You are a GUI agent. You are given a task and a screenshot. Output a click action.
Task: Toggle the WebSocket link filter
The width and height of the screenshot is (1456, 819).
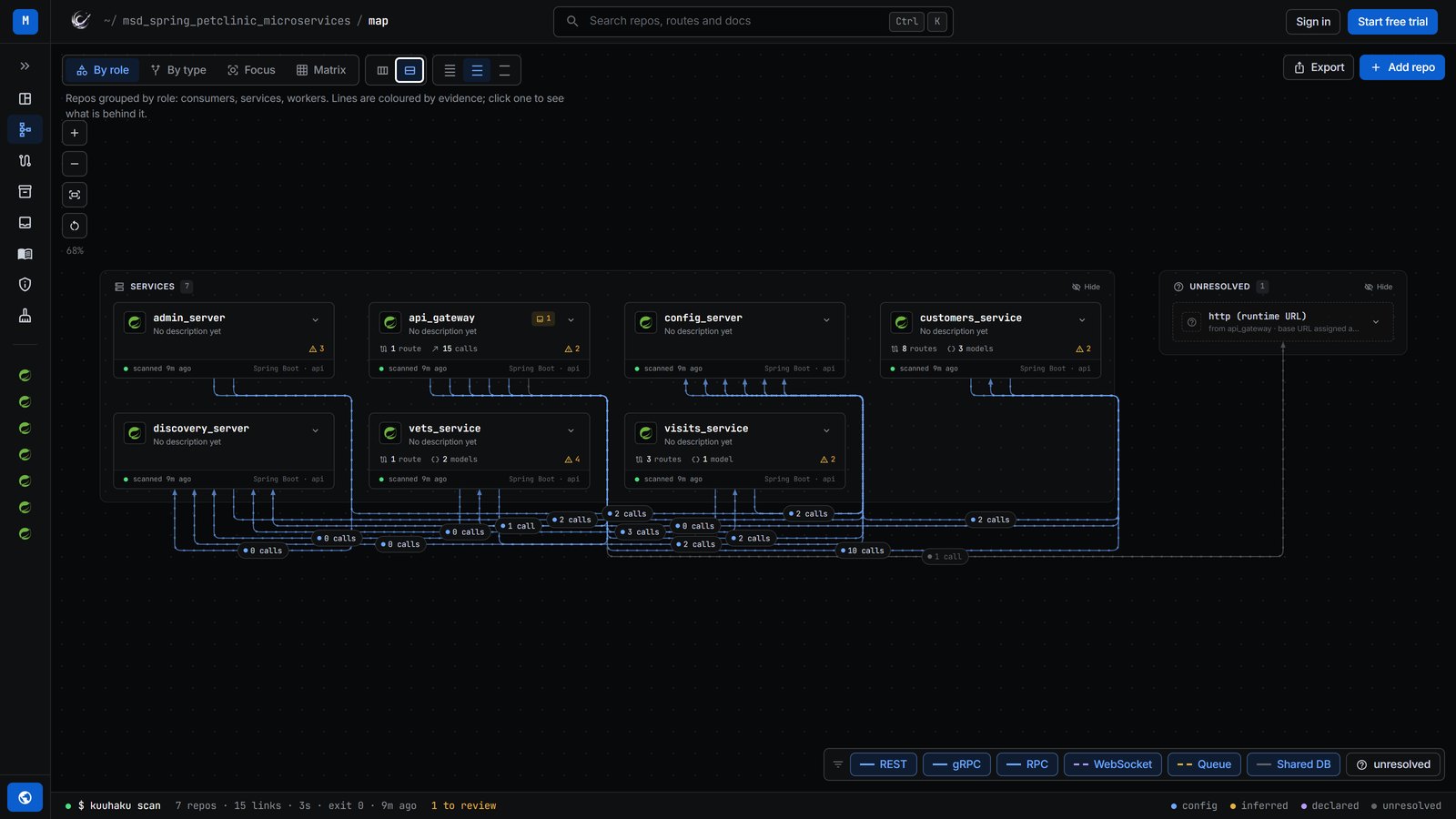coord(1113,764)
